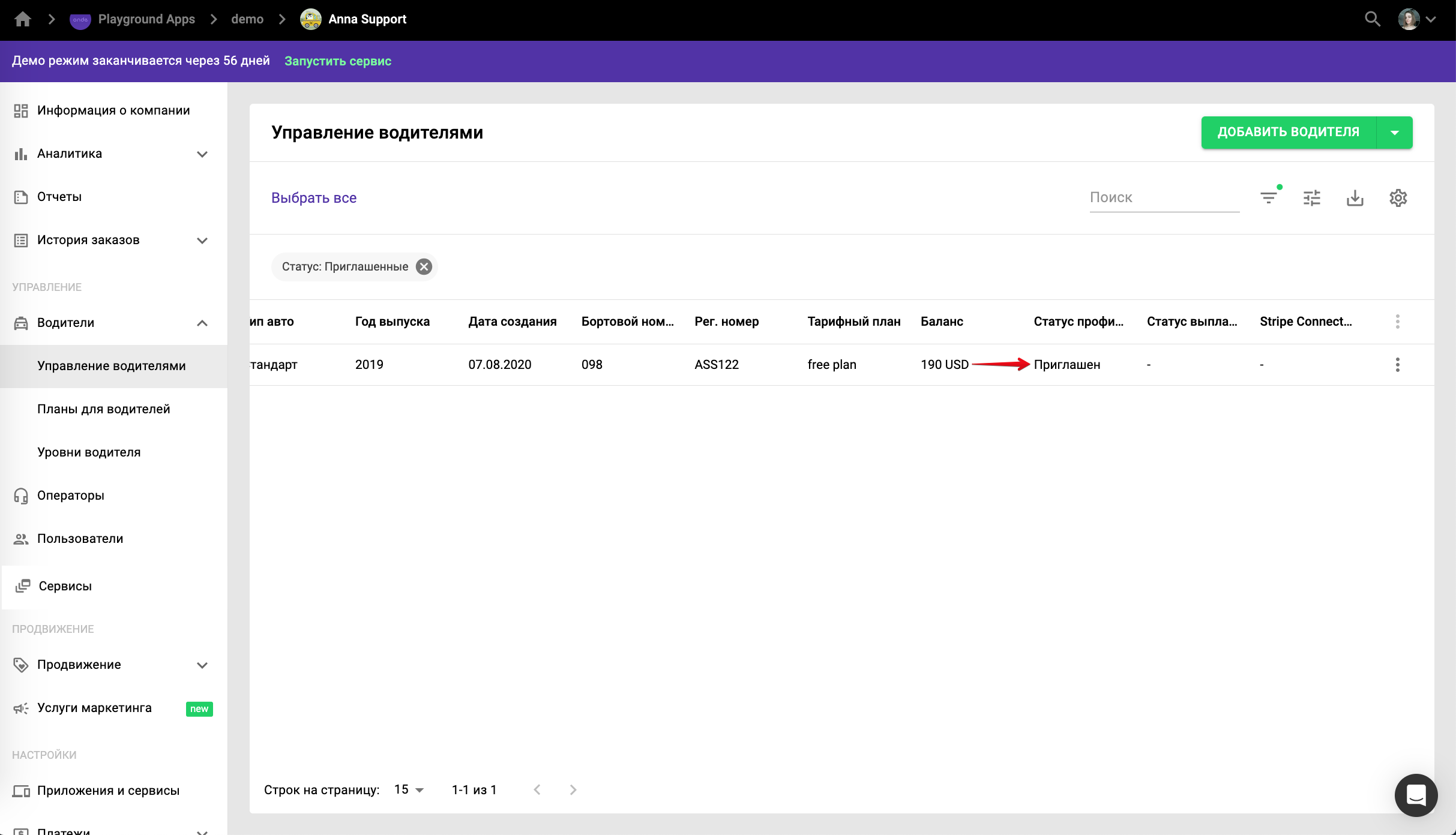
Task: Click the column sliders tune icon
Action: coord(1311,197)
